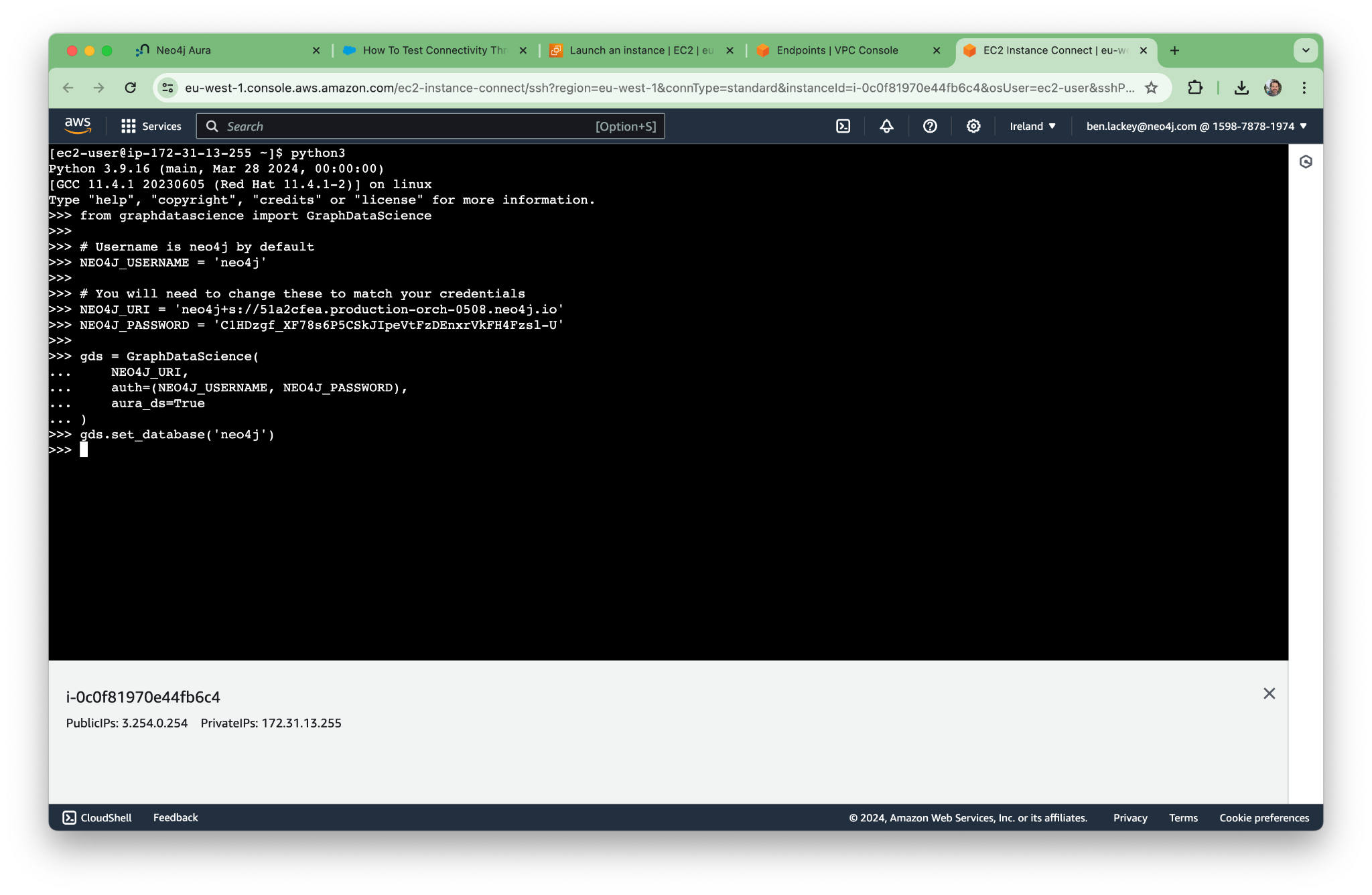Open AWS settings gear icon
The image size is (1372, 895).
(973, 126)
